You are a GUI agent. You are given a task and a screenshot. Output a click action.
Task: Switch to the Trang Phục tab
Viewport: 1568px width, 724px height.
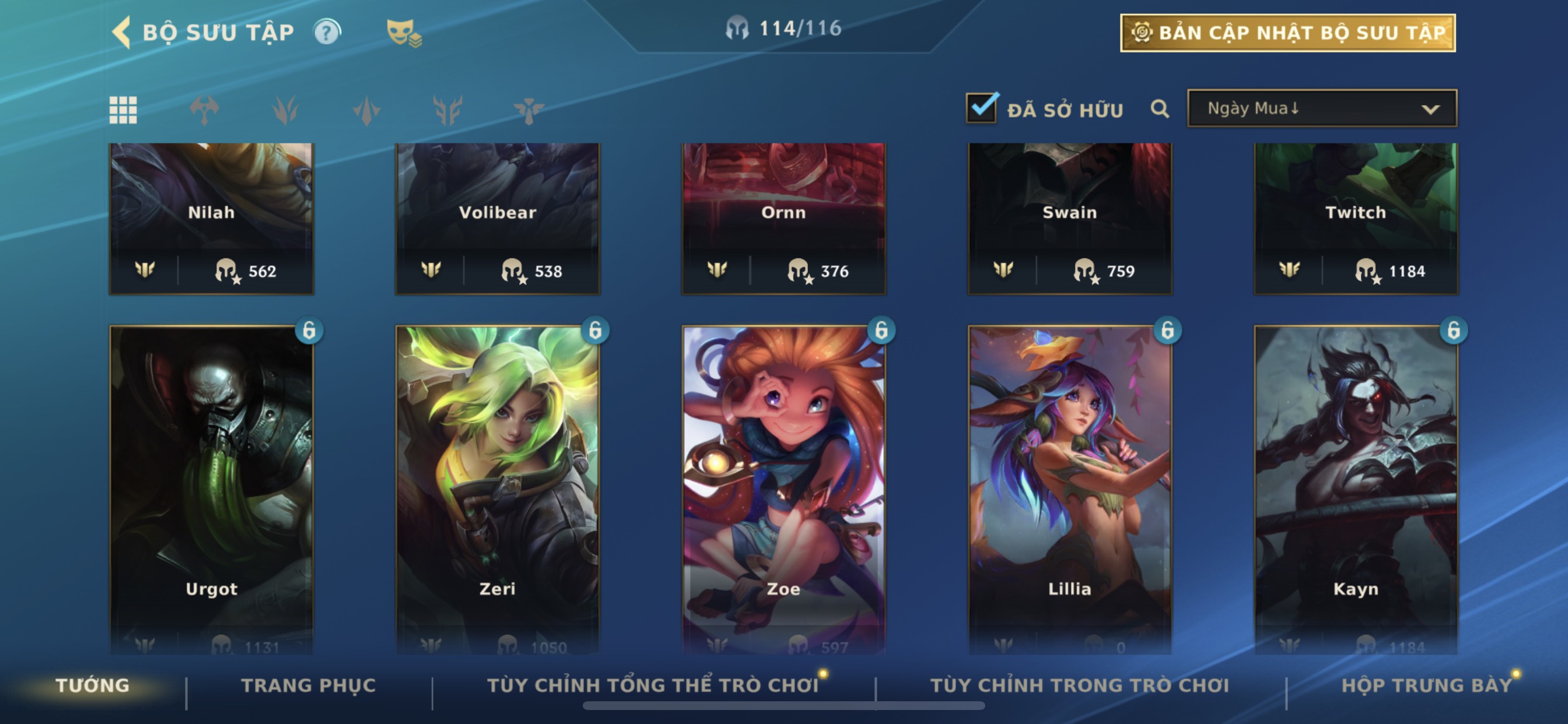309,685
